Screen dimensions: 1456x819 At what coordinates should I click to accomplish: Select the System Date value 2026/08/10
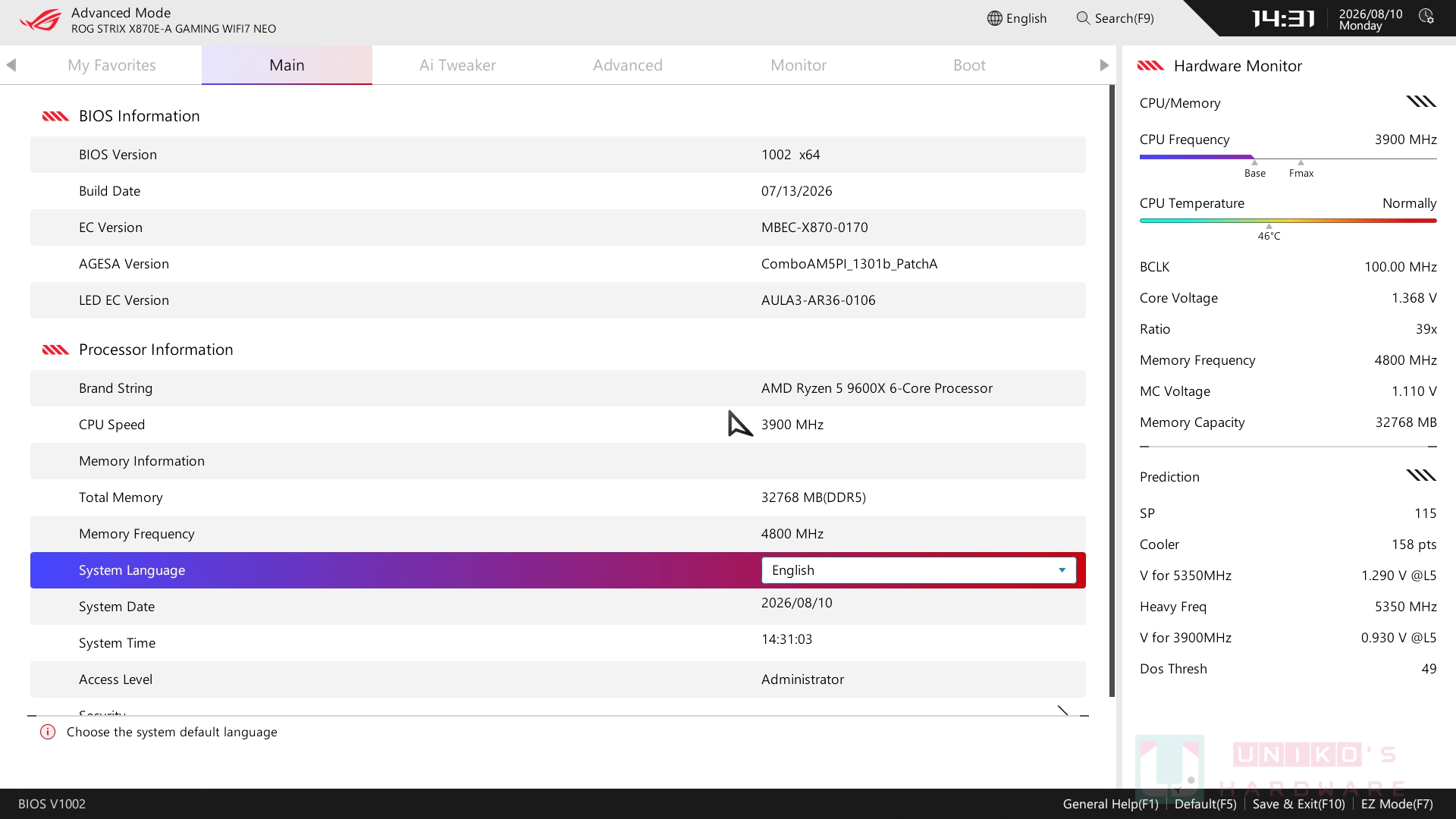[x=796, y=603]
